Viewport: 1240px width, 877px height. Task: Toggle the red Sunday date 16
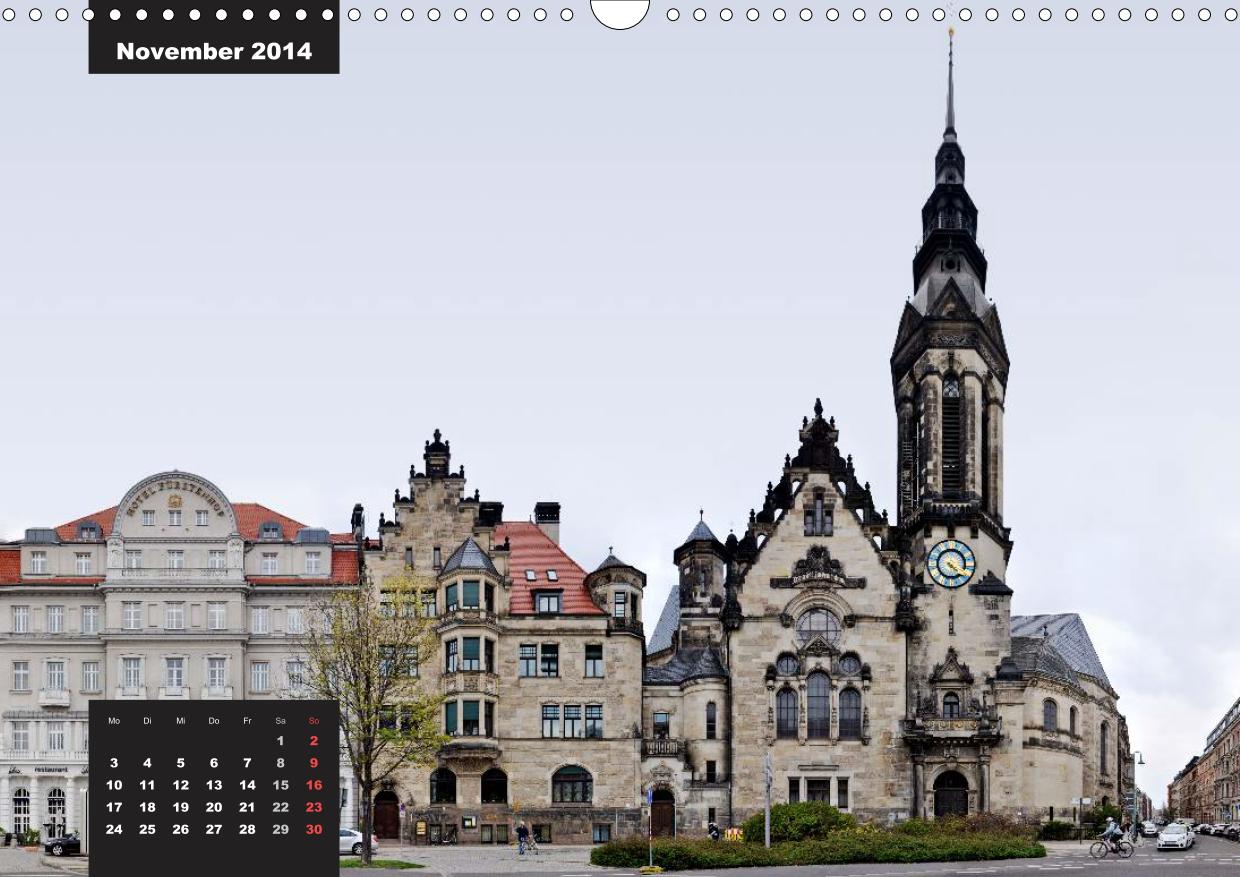point(314,785)
